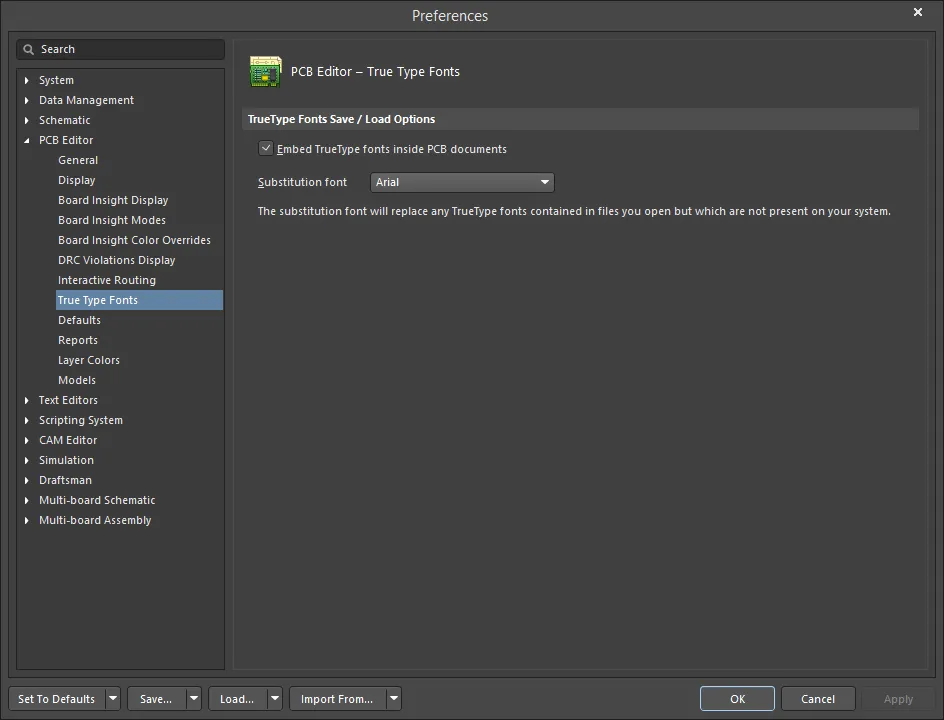Expand the System tree node
Image resolution: width=944 pixels, height=720 pixels.
coord(26,80)
